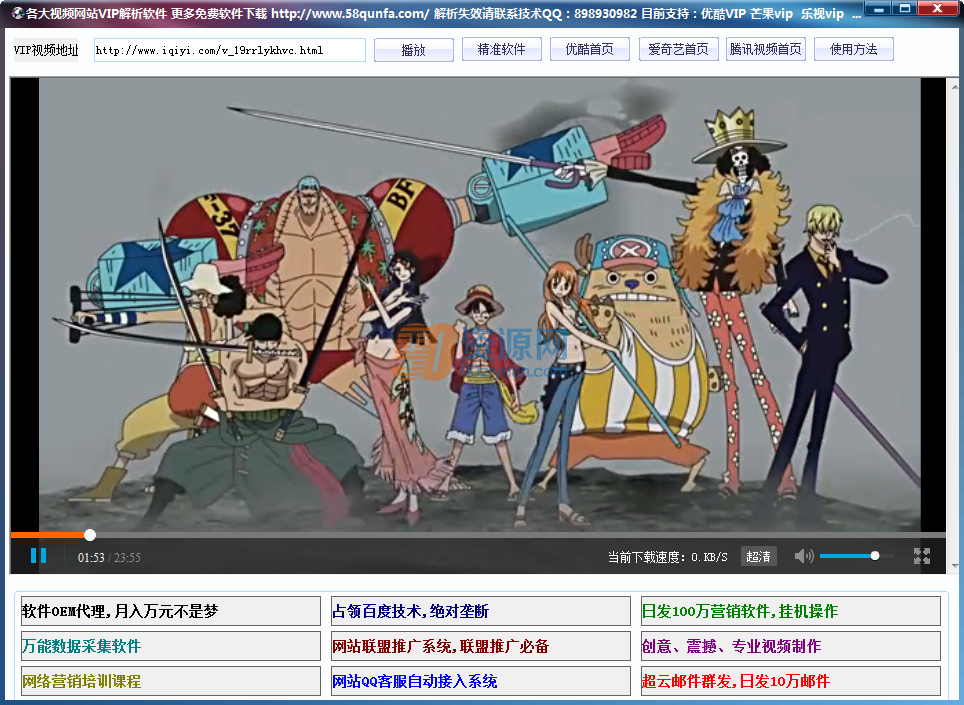Image resolution: width=964 pixels, height=705 pixels.
Task: Click the scrollbar down arrow at right edge
Action: pyautogui.click(x=955, y=566)
